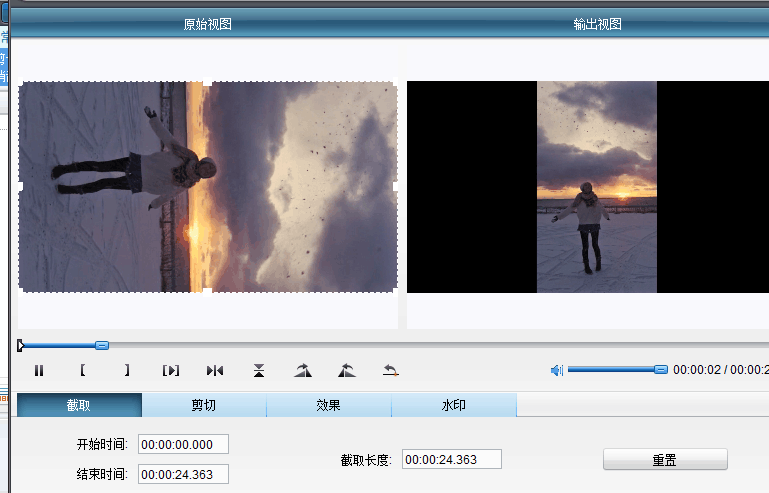Click the playback progress slider handle
This screenshot has width=769, height=493.
[x=102, y=345]
